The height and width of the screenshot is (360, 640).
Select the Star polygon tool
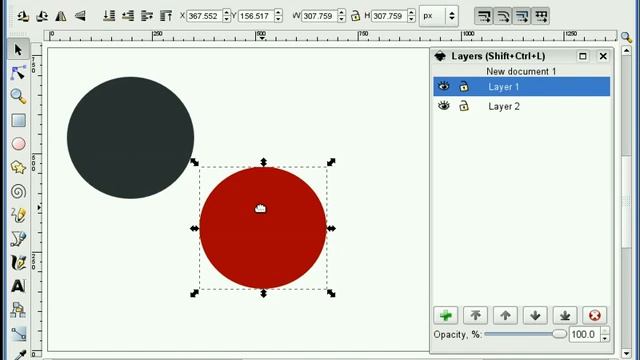[x=18, y=167]
